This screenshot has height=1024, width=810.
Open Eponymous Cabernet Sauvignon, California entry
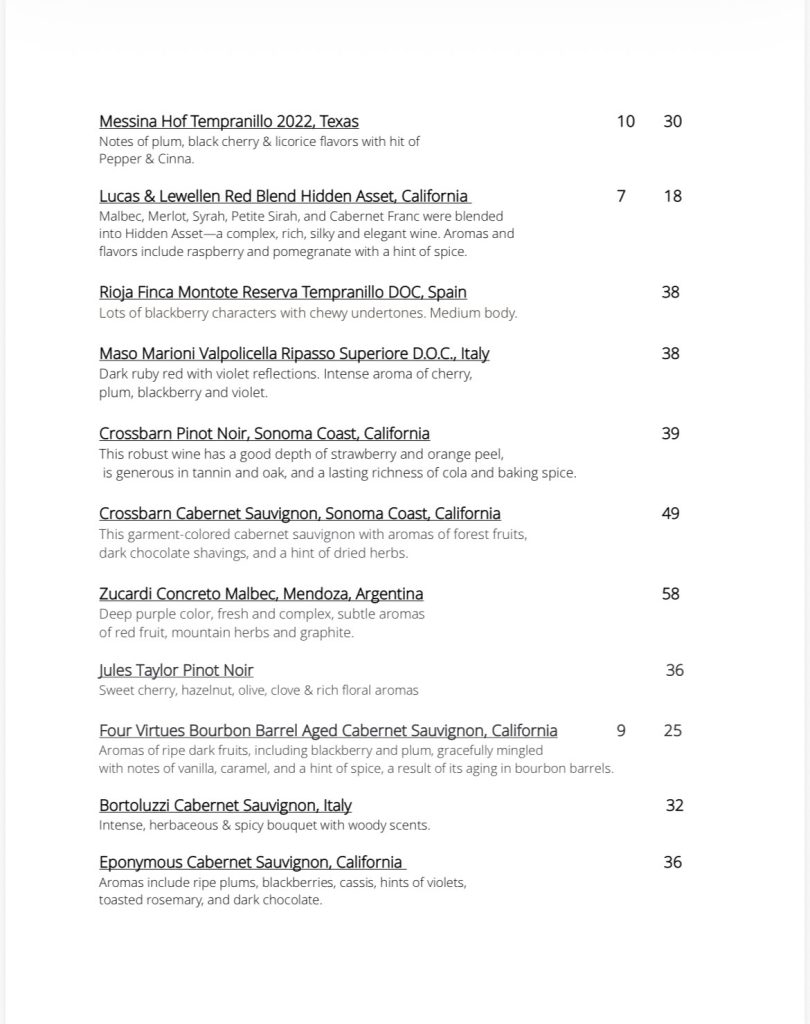click(x=251, y=862)
